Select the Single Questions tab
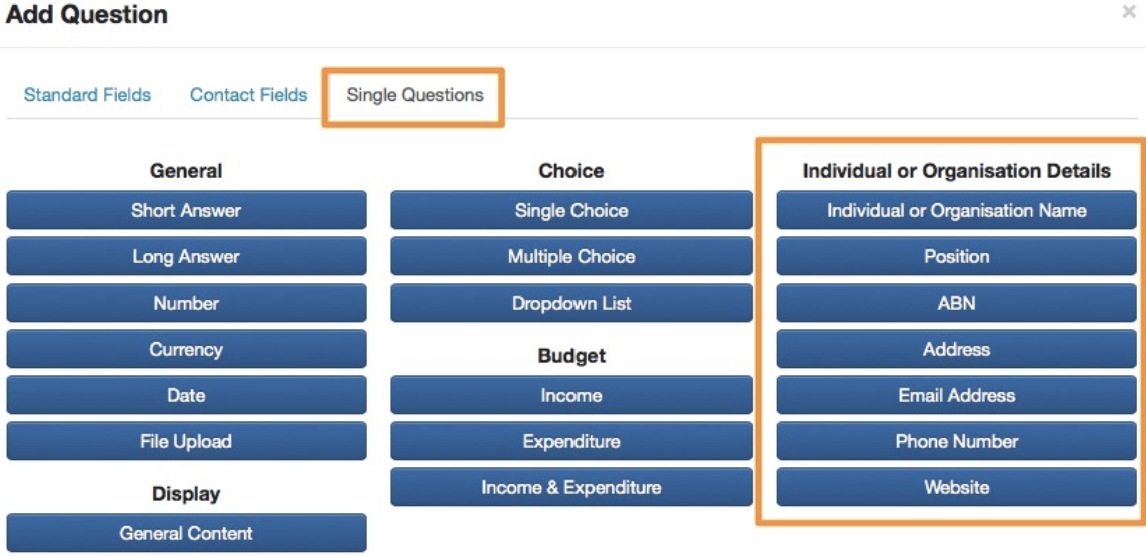This screenshot has width=1146, height=556. click(415, 95)
